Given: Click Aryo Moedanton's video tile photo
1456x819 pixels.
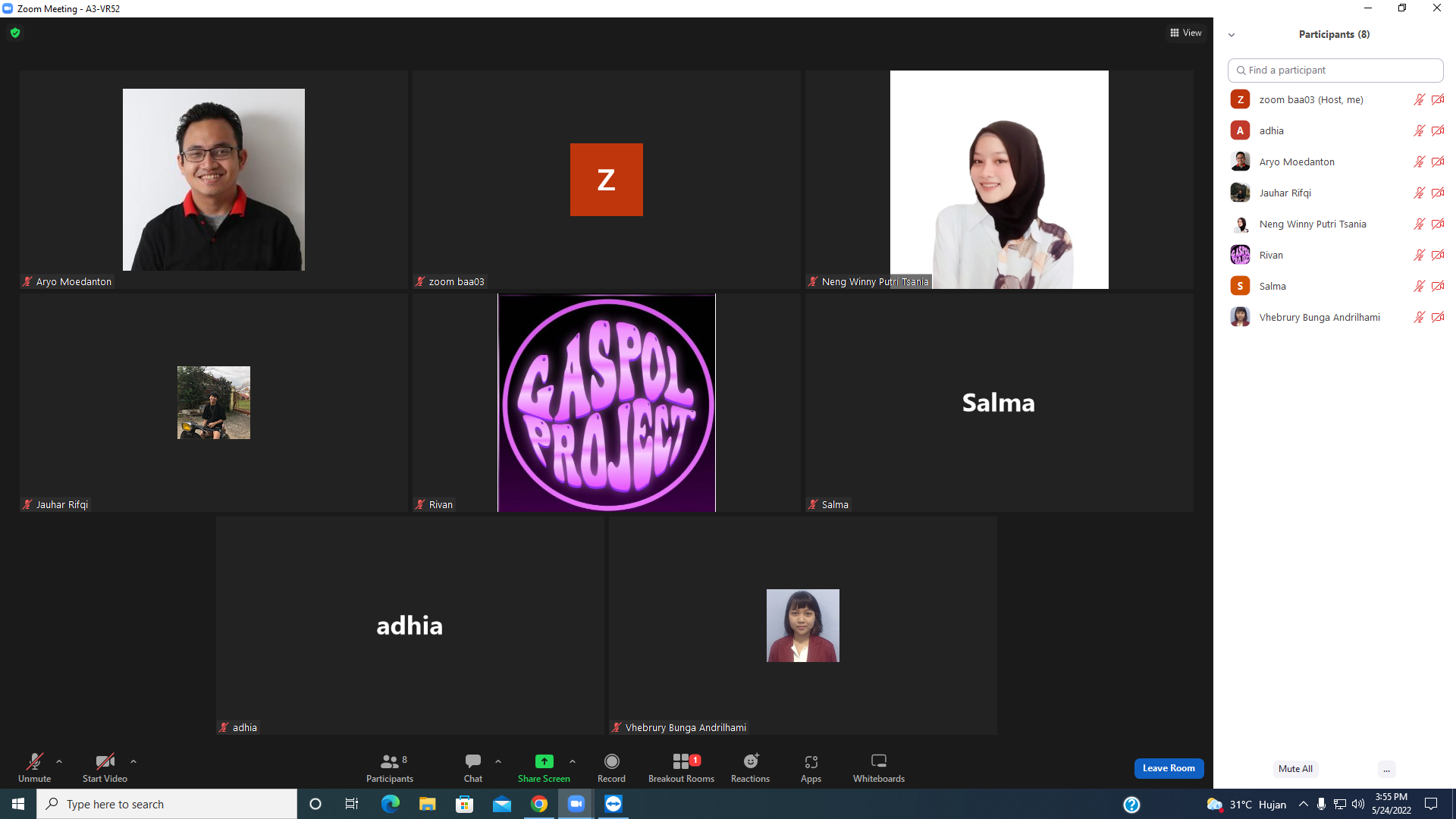Looking at the screenshot, I should pos(214,180).
